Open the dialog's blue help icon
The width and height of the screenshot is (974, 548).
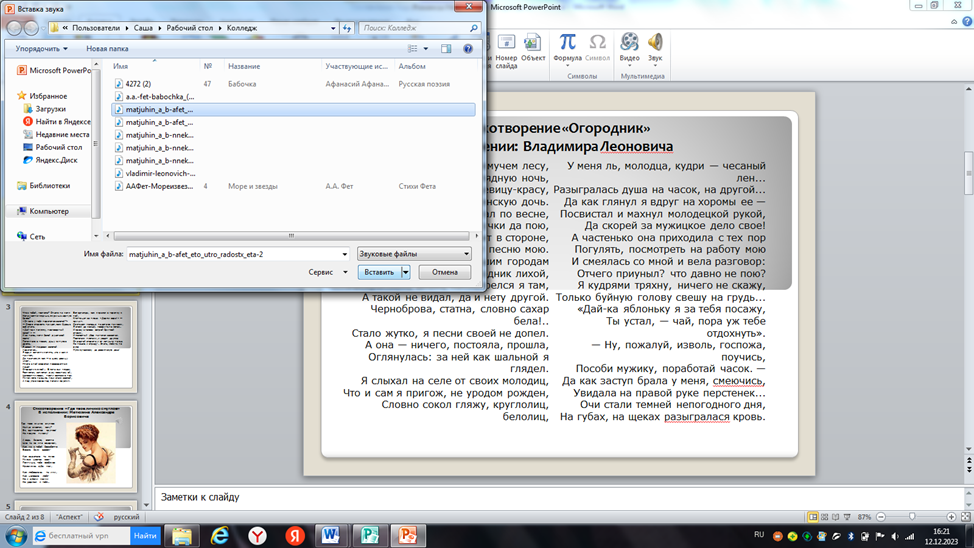[x=467, y=48]
